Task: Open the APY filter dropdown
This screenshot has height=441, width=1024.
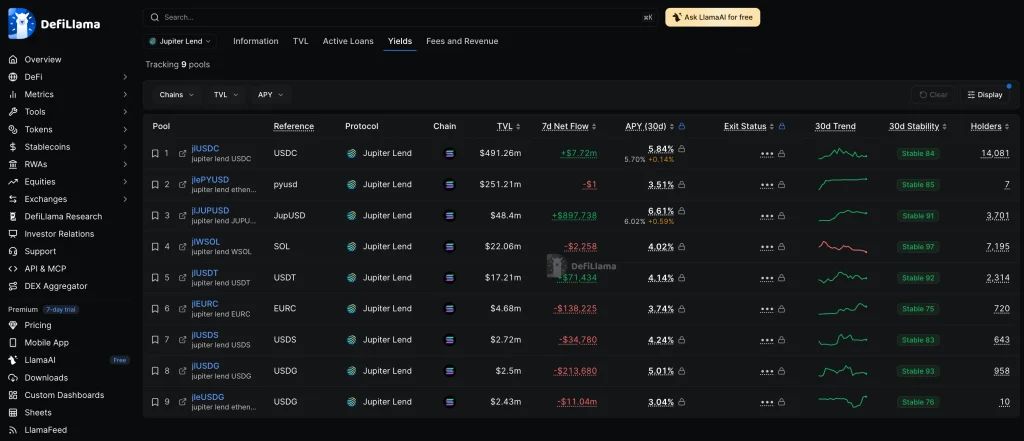Action: click(x=270, y=95)
